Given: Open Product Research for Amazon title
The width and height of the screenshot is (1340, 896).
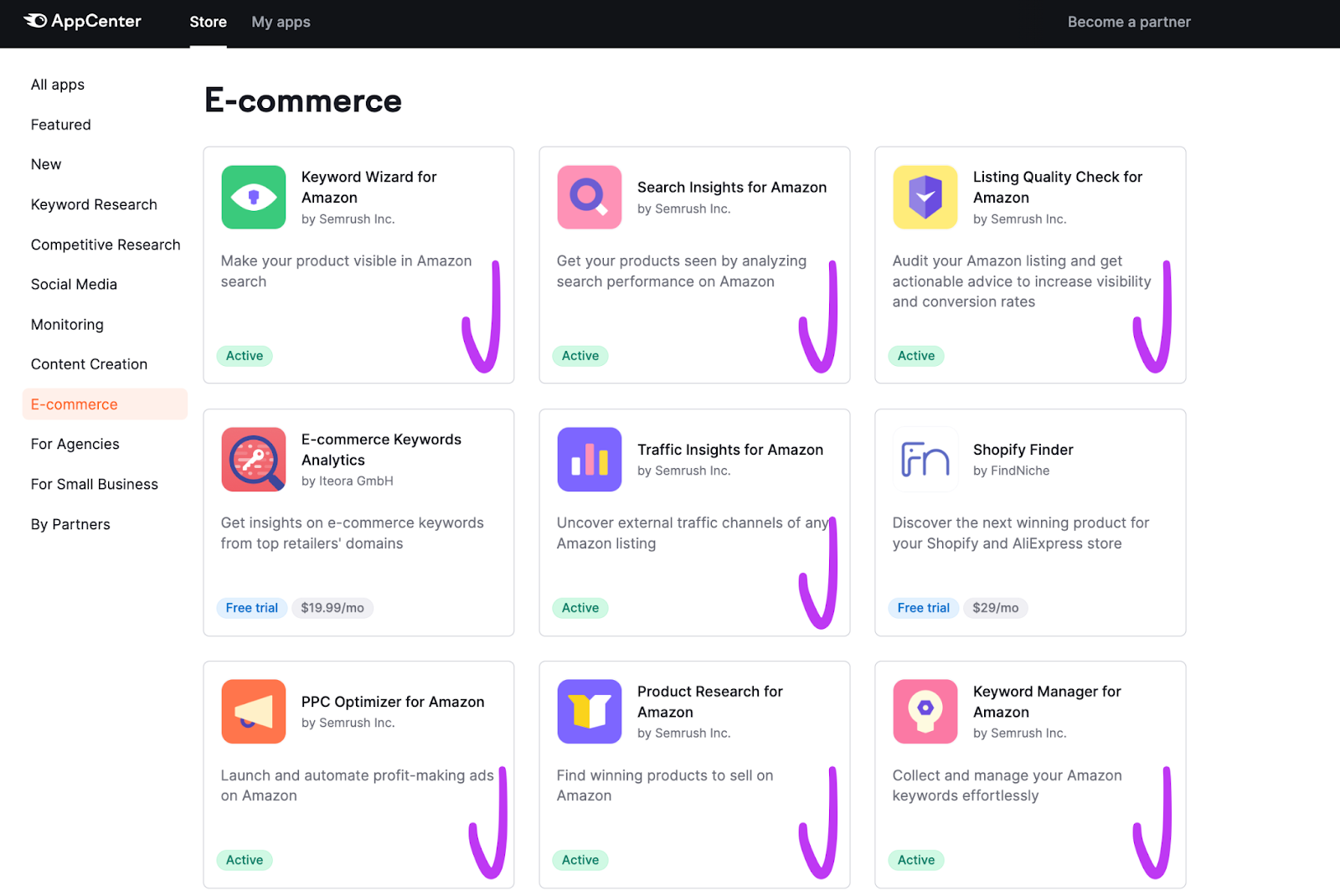Looking at the screenshot, I should [x=710, y=702].
